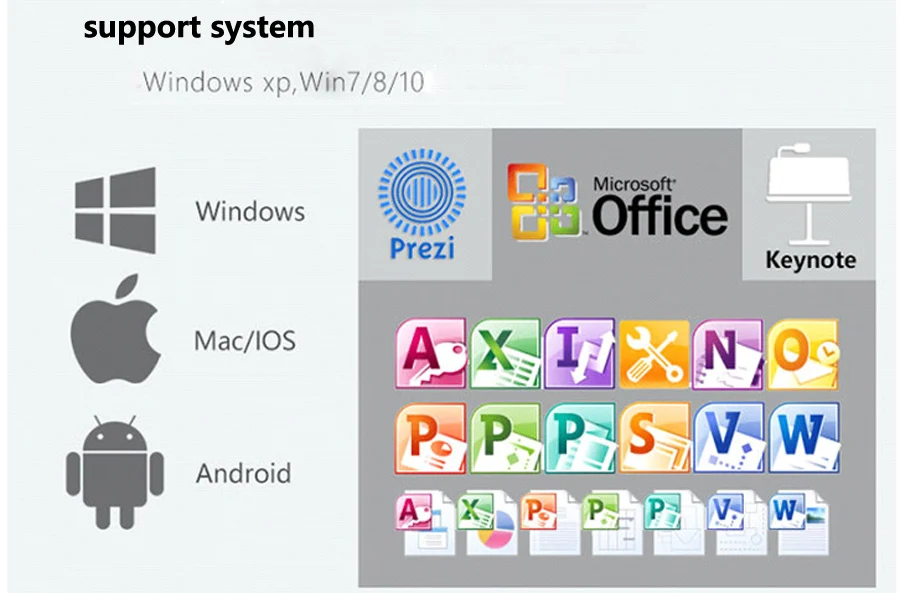Select the Visio document file icon

[737, 522]
